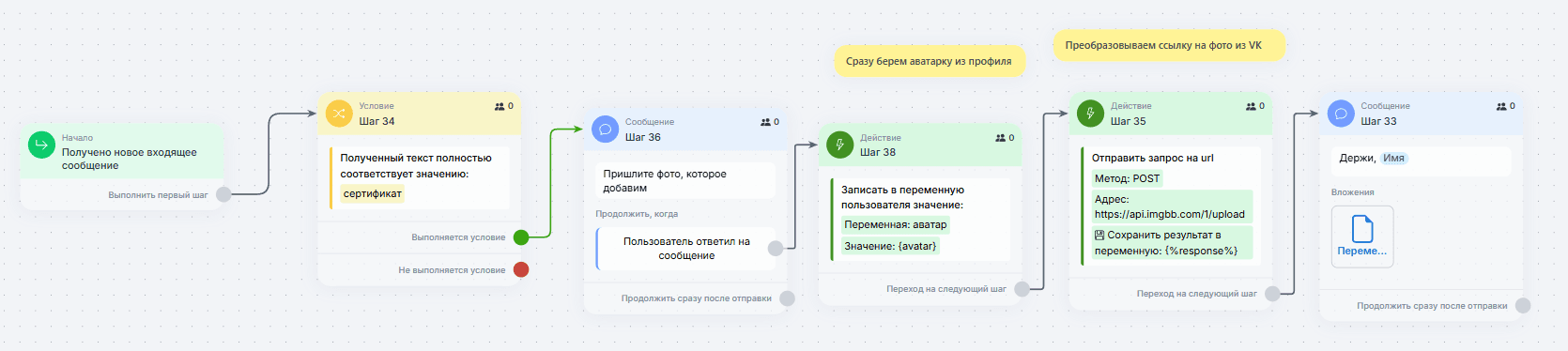Image resolution: width=1568 pixels, height=351 pixels.
Task: Open the Шаг 38 title
Action: point(878,152)
